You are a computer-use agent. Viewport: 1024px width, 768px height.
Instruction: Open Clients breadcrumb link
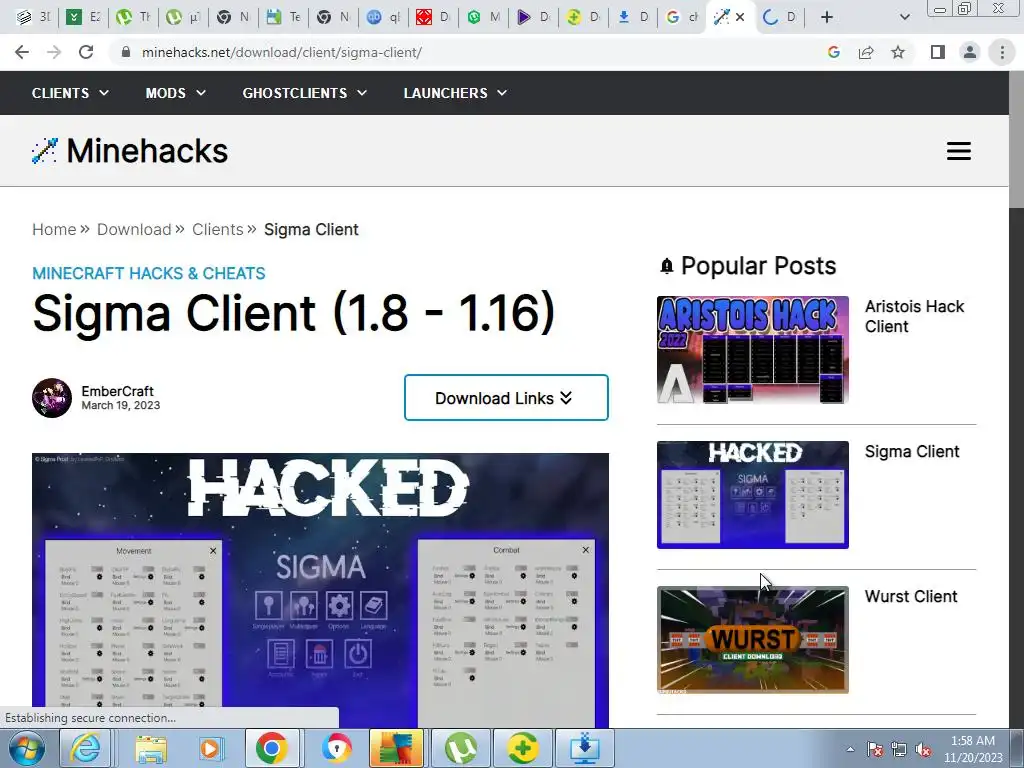pos(217,229)
